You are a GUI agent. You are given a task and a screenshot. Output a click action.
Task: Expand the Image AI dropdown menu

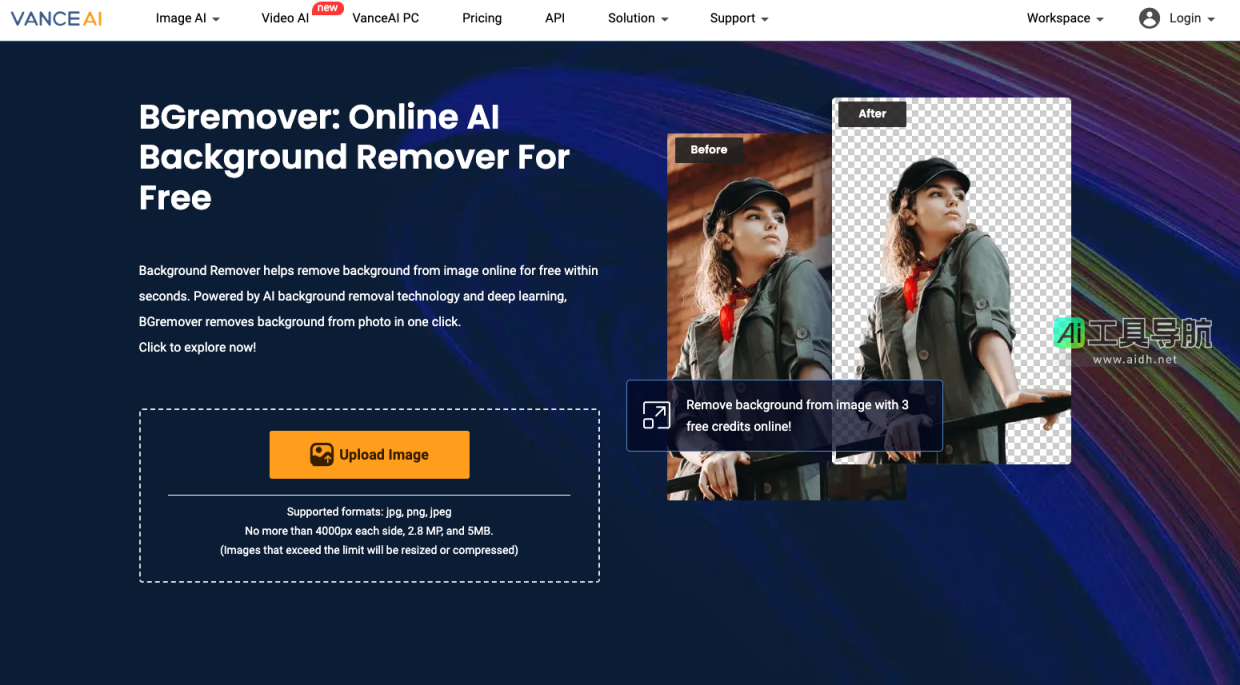click(187, 18)
